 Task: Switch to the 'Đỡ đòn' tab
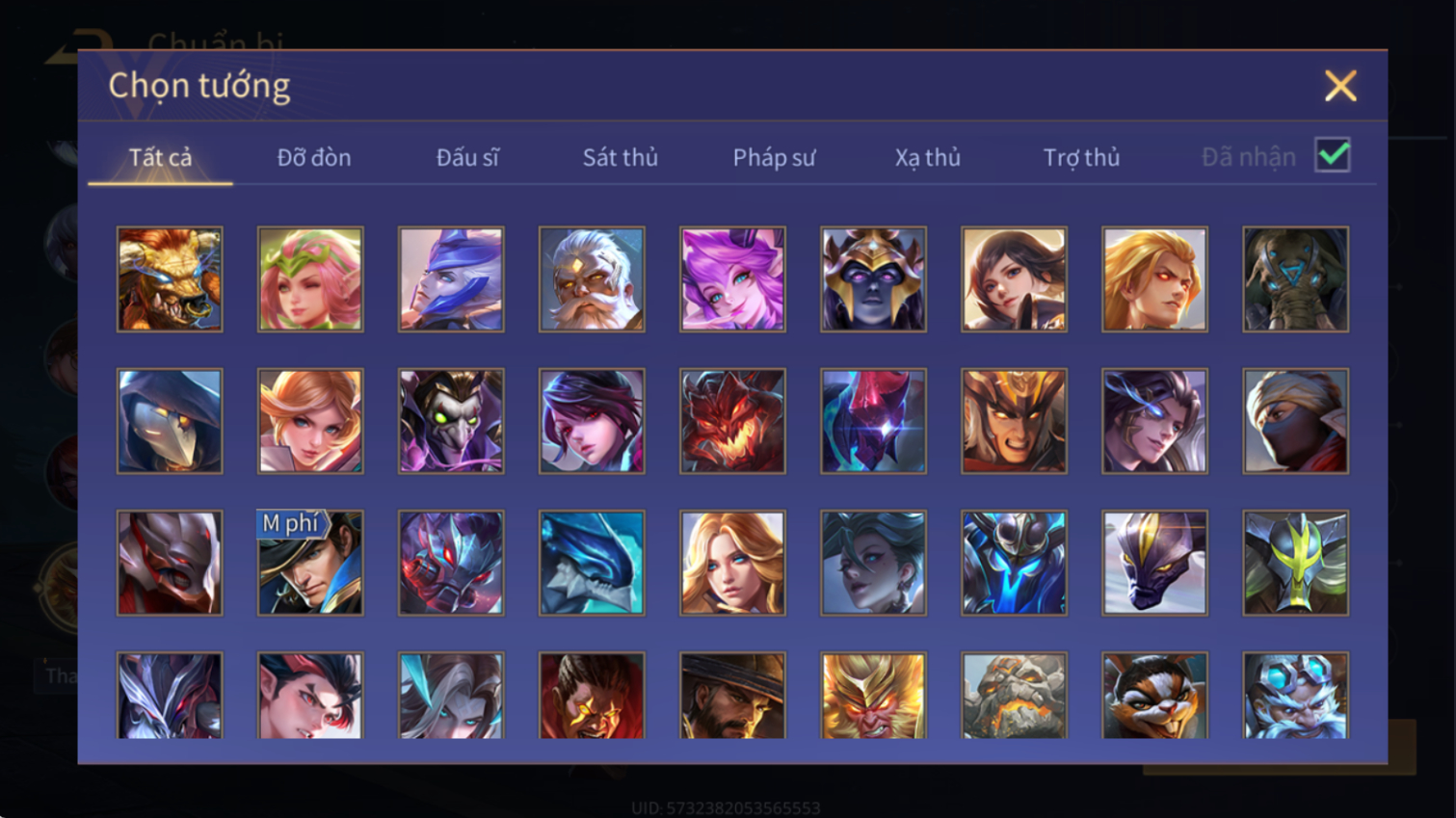tap(314, 157)
